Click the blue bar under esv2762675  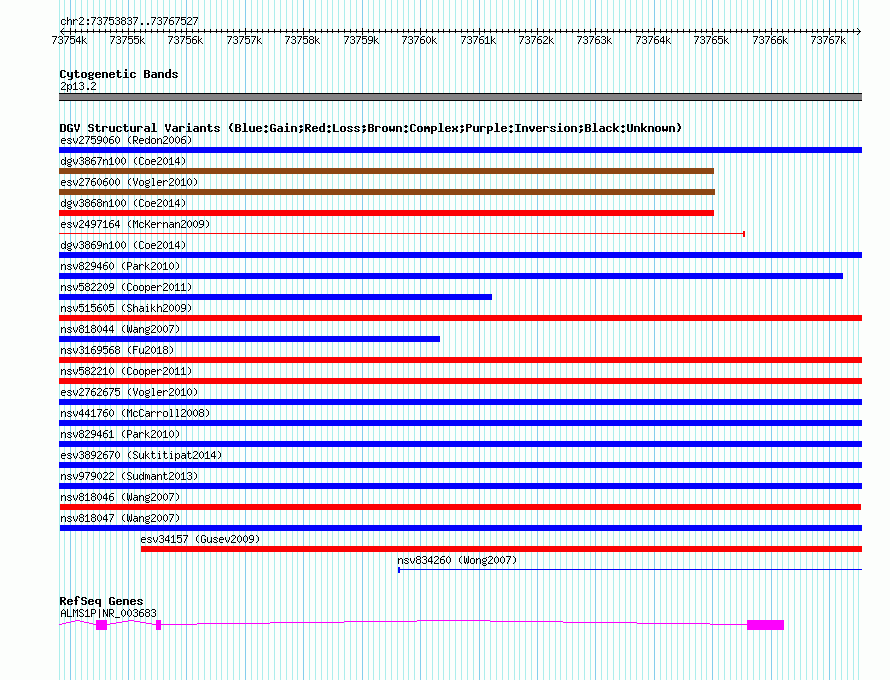(x=460, y=402)
